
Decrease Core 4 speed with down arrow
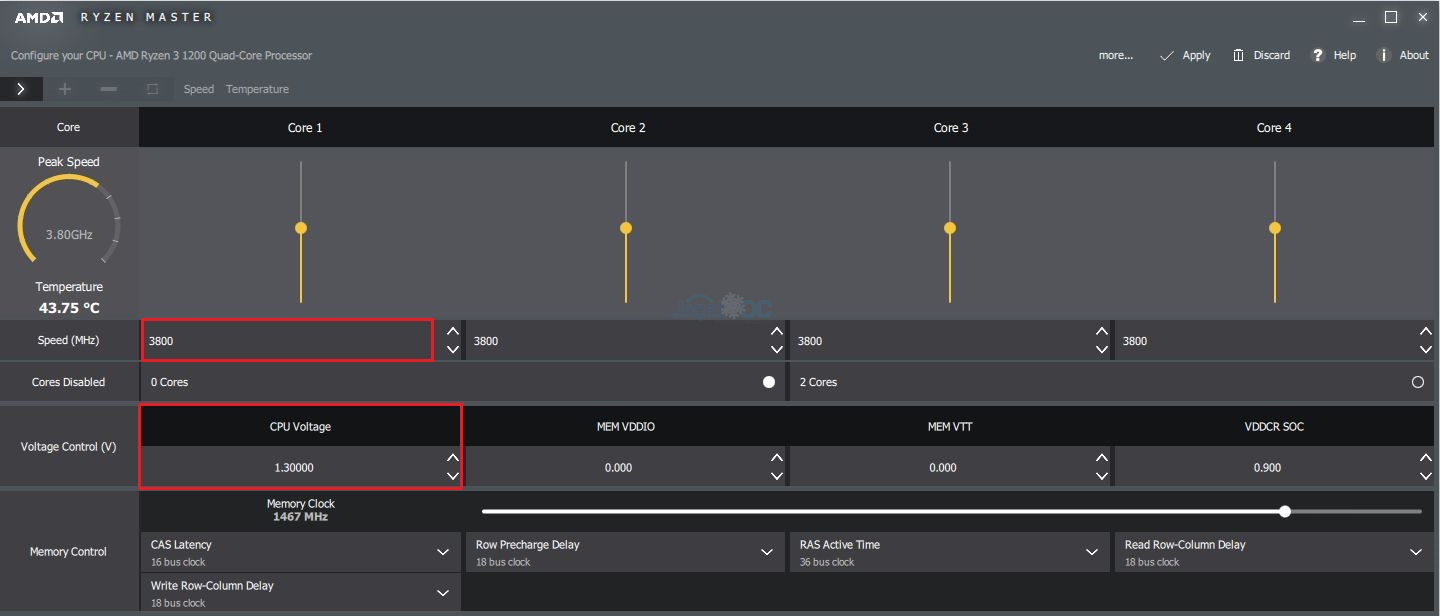(1425, 349)
